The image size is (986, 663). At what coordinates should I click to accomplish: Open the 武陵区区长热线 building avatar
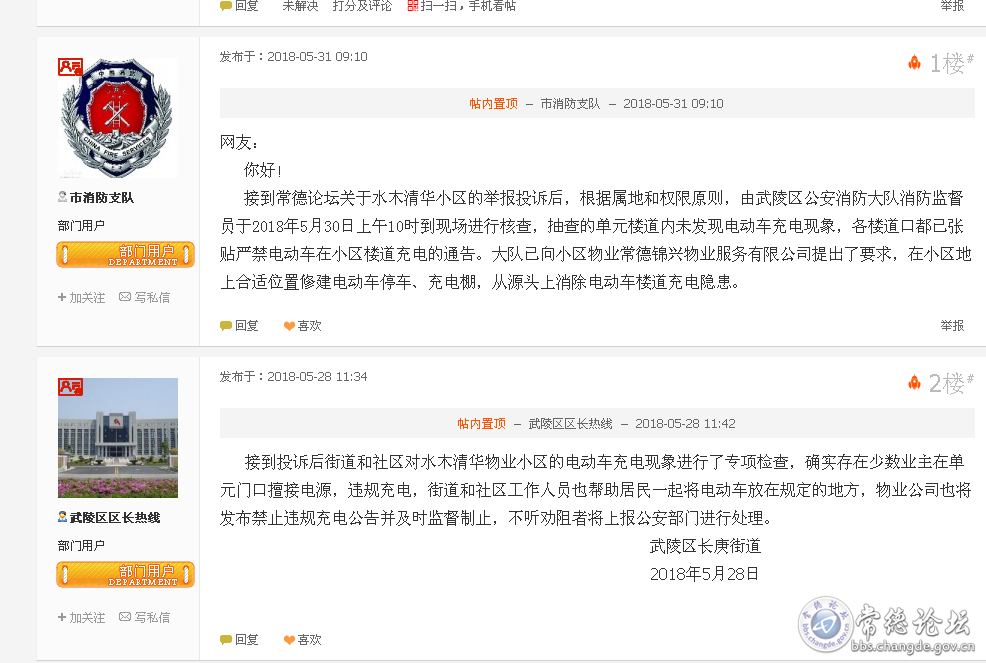click(118, 438)
